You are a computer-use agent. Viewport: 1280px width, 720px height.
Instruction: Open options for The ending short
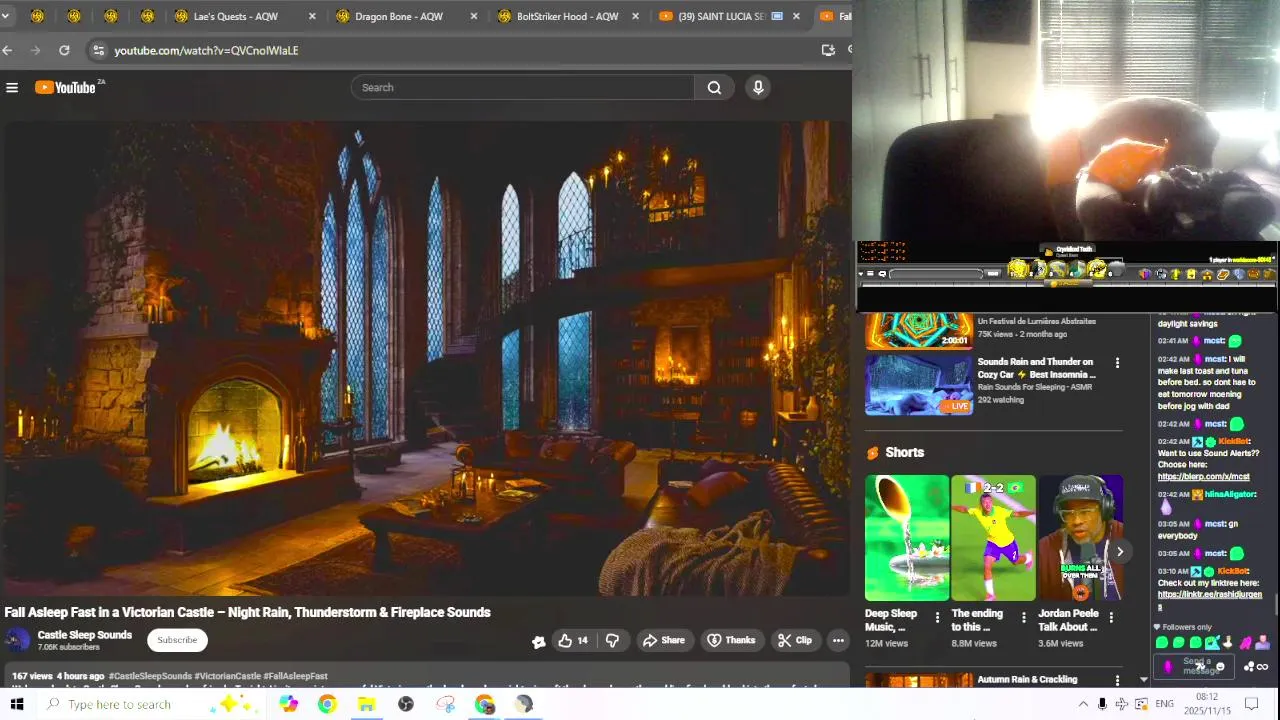1023,618
